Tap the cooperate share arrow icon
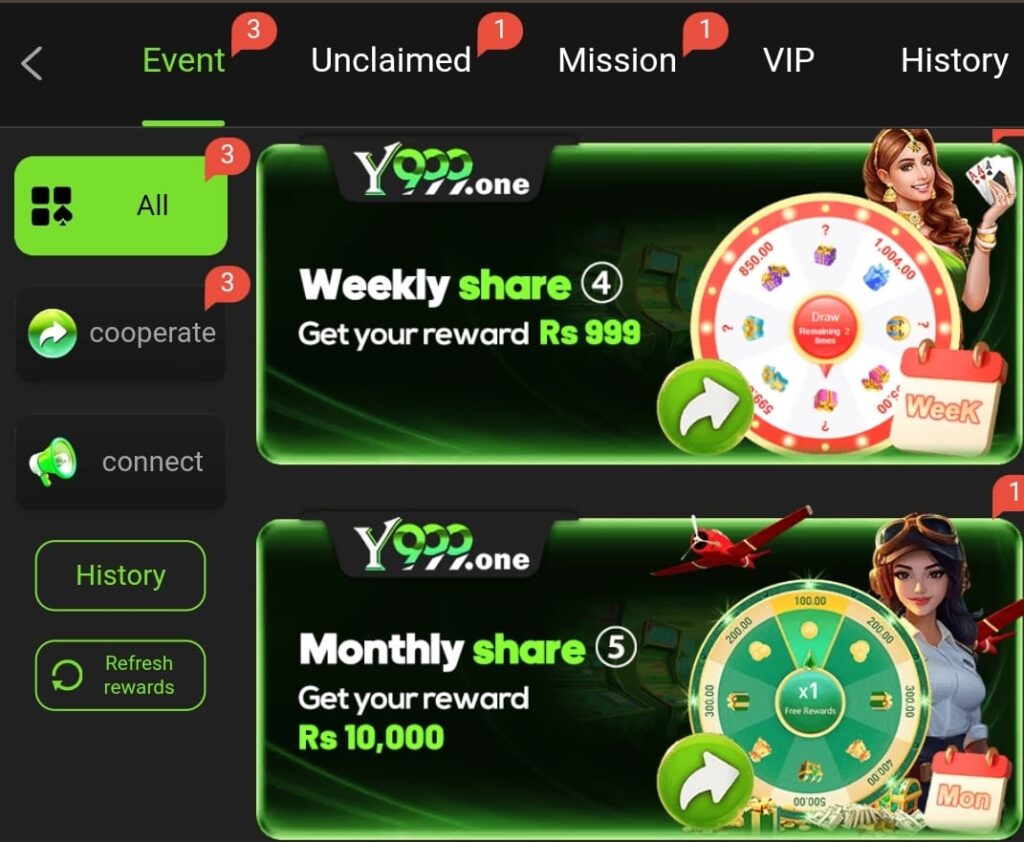This screenshot has width=1024, height=842. tap(52, 333)
